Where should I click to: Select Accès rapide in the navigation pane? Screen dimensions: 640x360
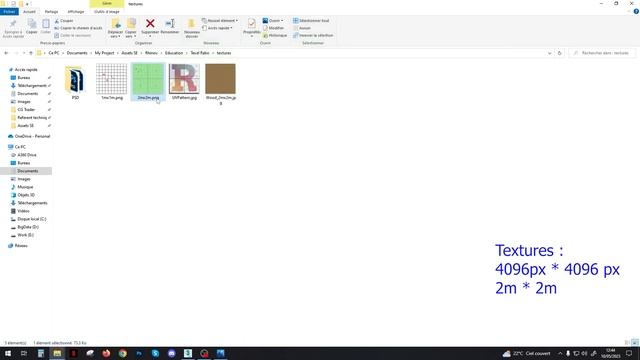coord(26,70)
